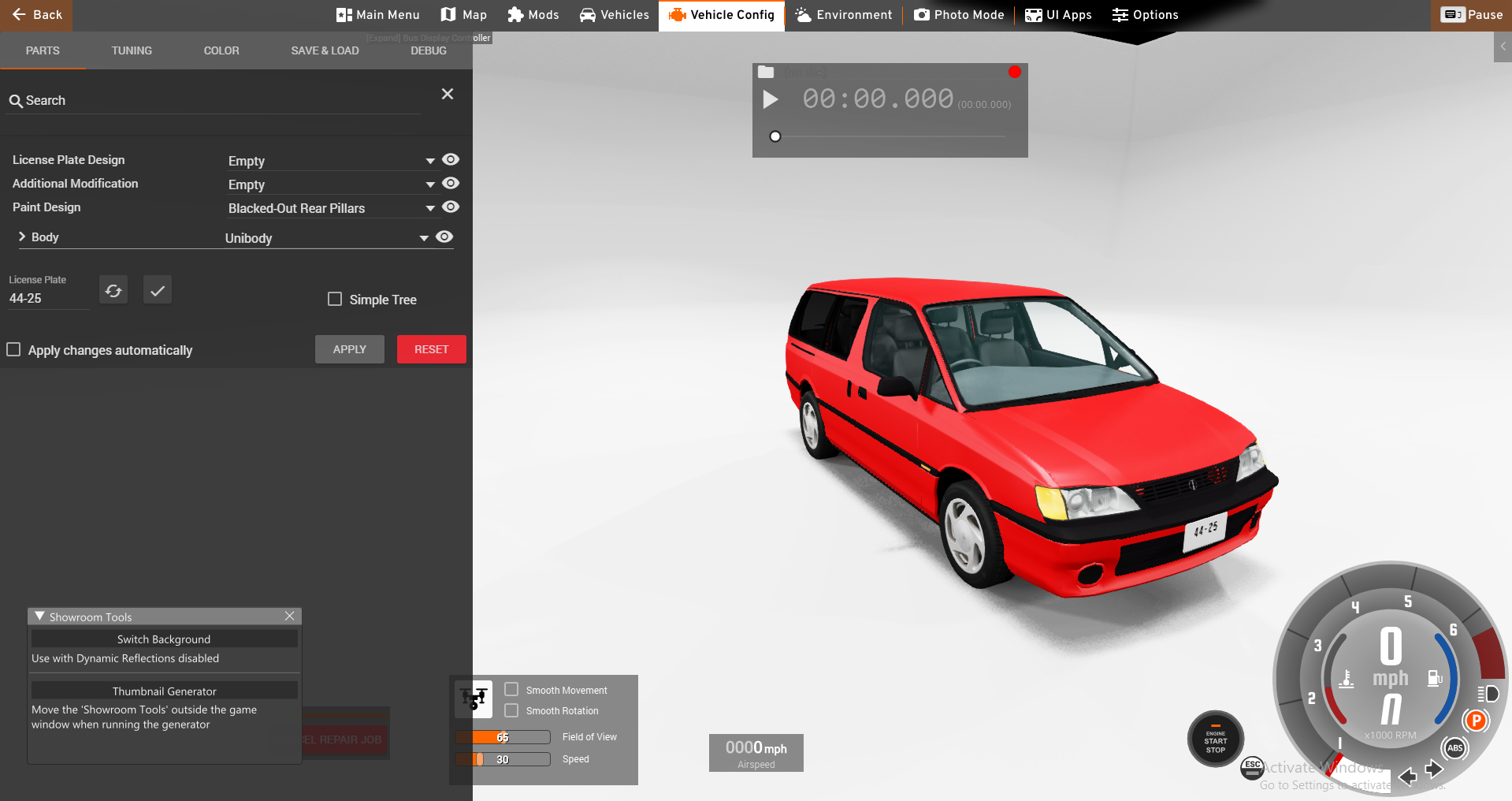Click the replay timeline seek handle

(775, 136)
